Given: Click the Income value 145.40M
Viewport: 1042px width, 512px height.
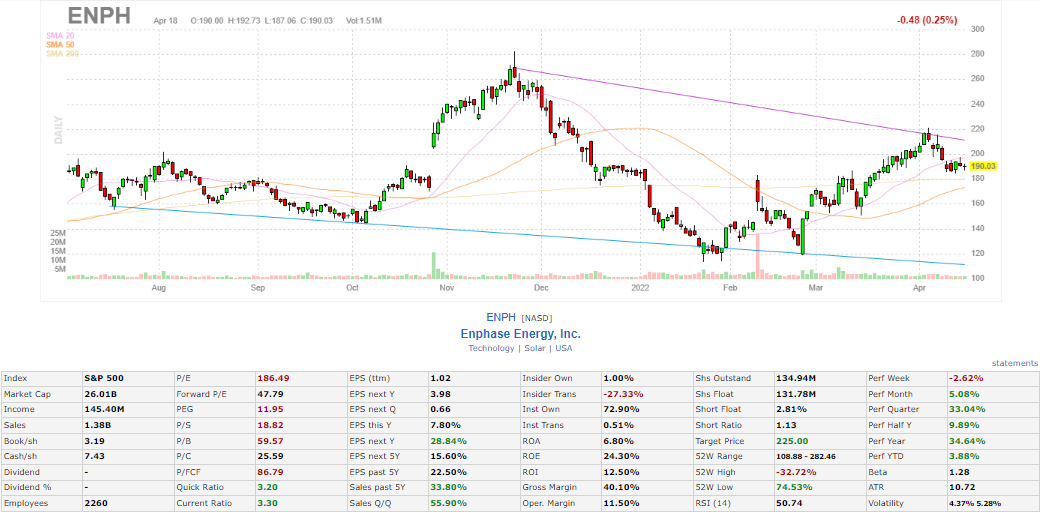Looking at the screenshot, I should [106, 410].
